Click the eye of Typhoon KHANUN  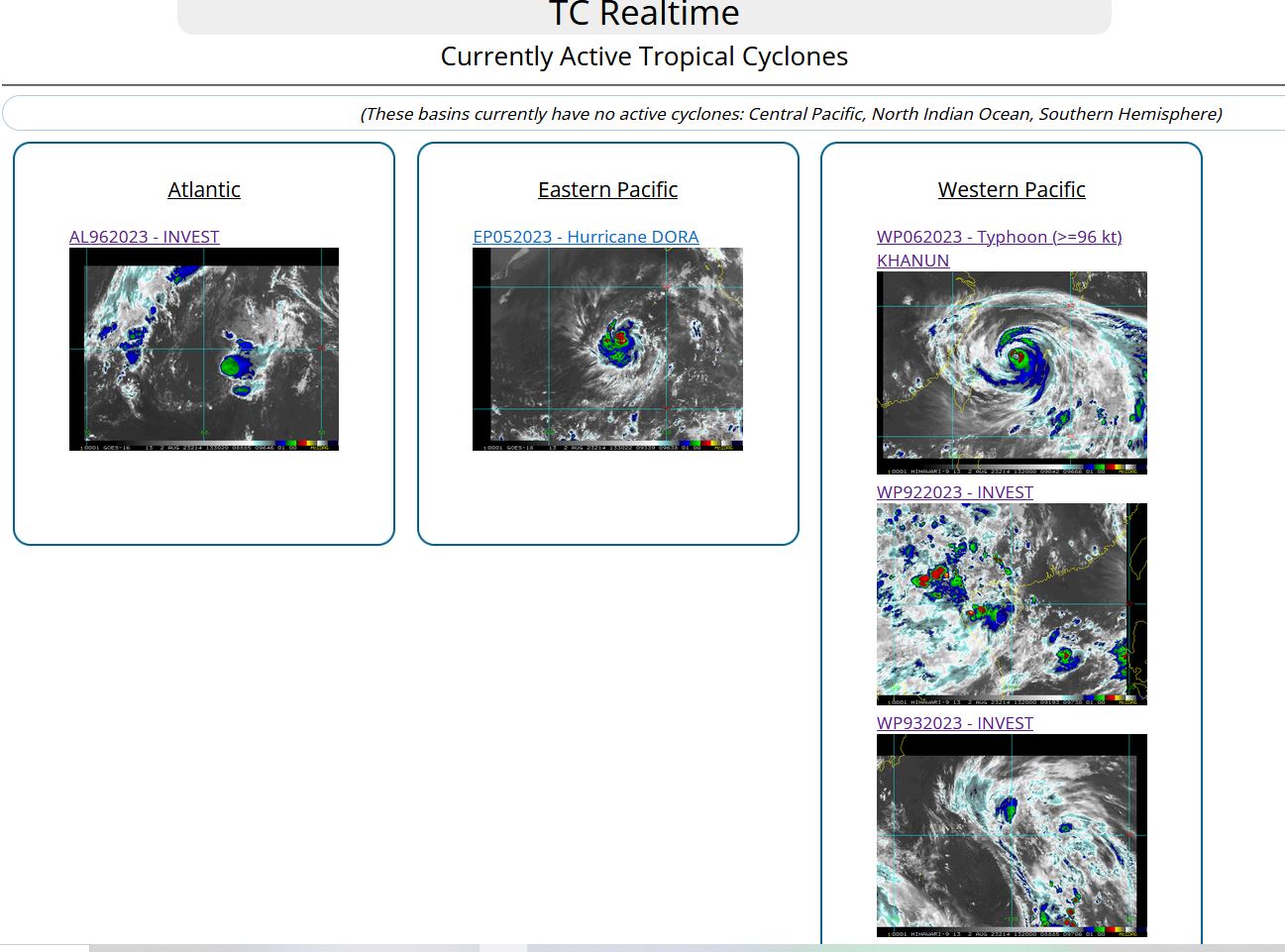pos(1017,356)
